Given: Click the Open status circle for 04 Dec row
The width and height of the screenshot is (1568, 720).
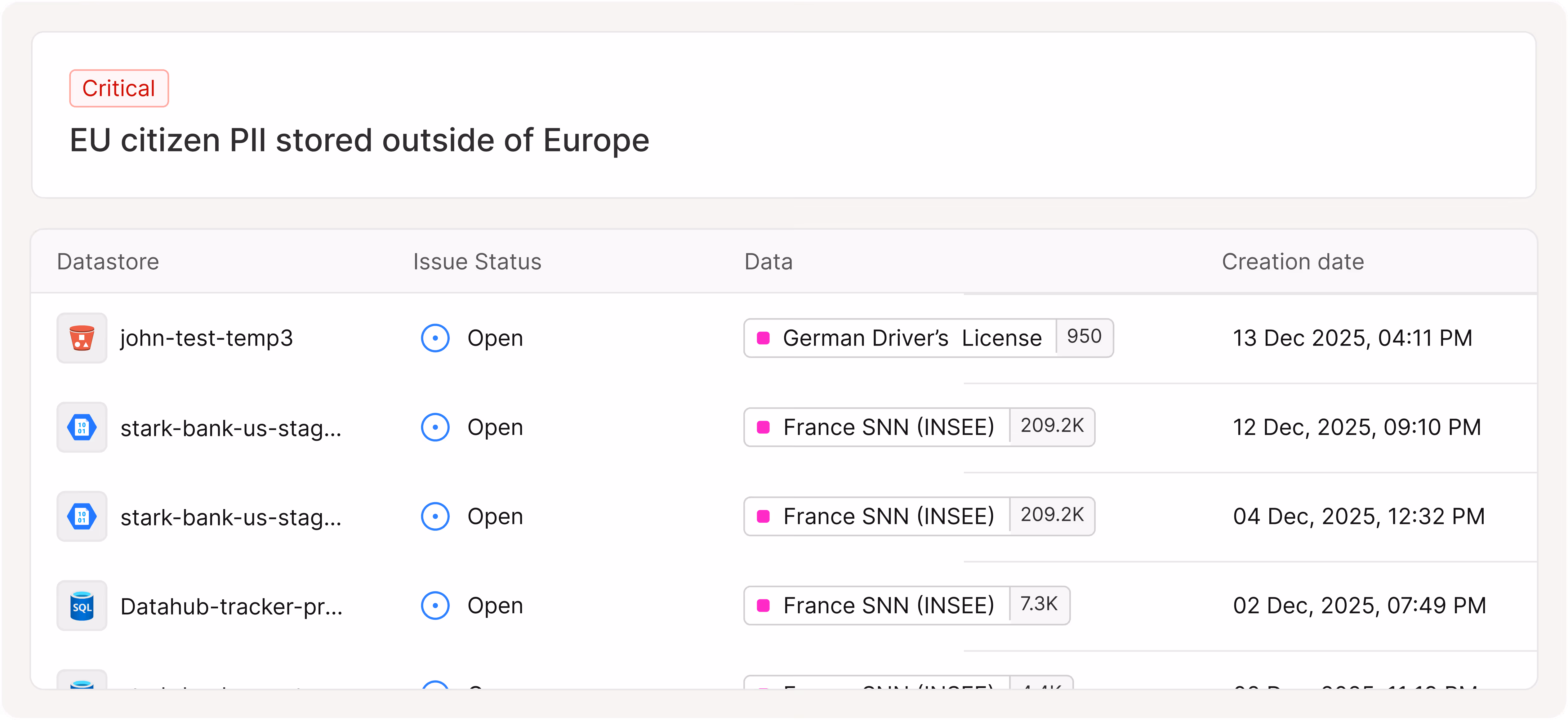Looking at the screenshot, I should [435, 516].
